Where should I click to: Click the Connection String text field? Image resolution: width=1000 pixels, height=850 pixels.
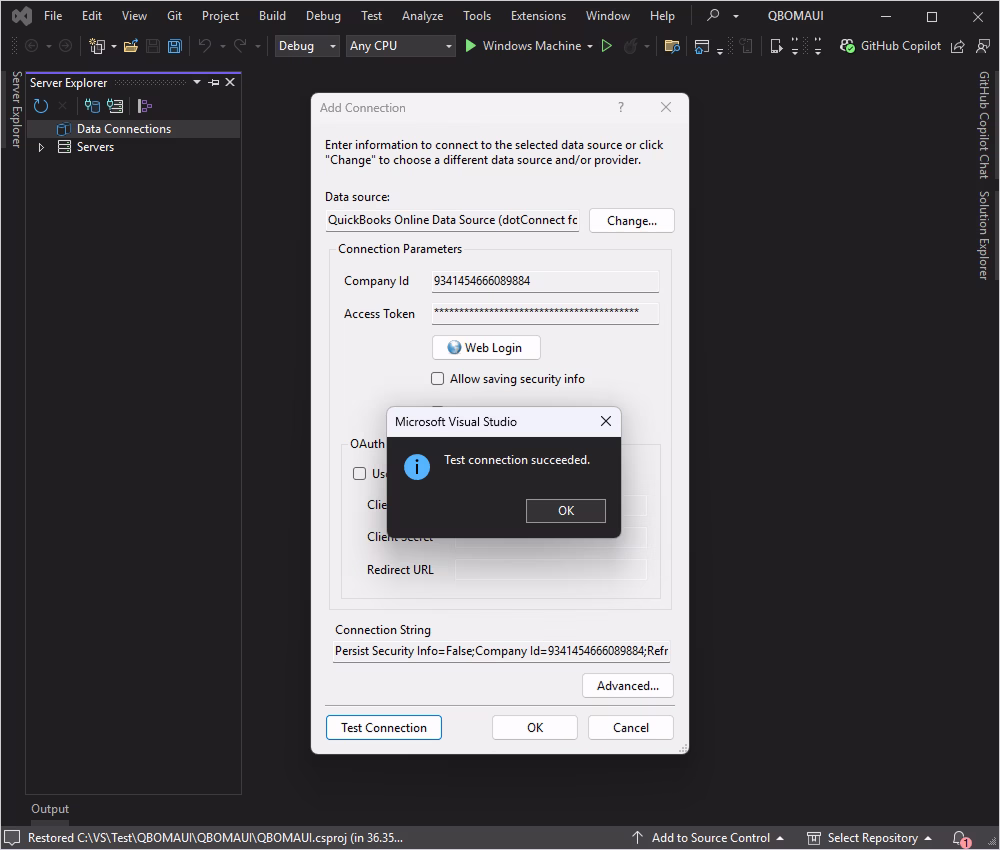(x=501, y=651)
